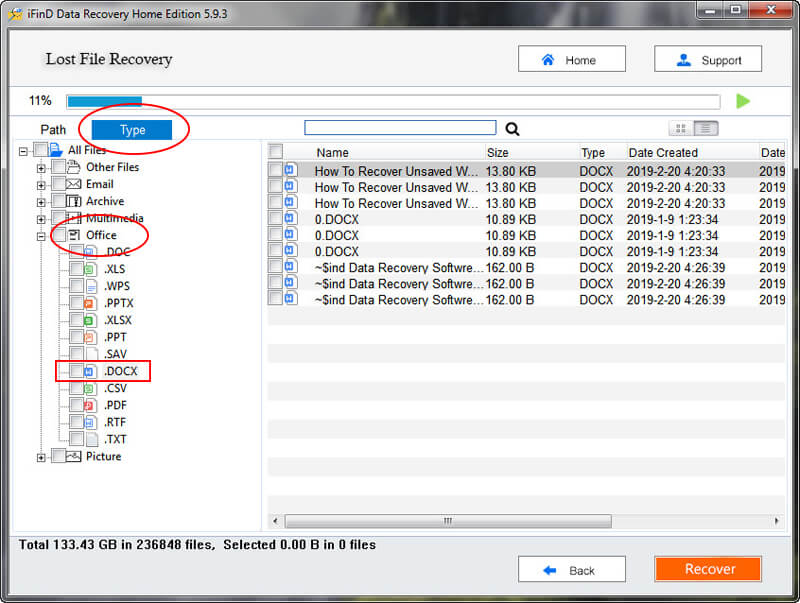Expand the Picture node
Image resolution: width=800 pixels, height=603 pixels.
click(41, 458)
